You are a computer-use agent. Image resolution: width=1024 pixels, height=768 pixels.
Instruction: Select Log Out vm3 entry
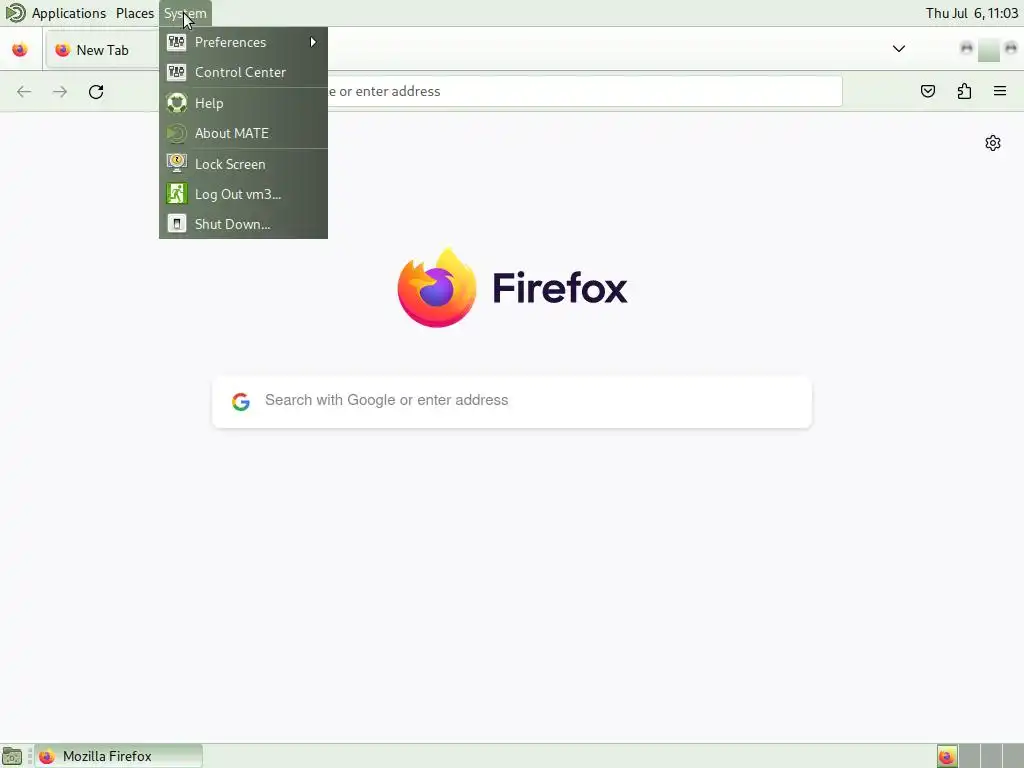(x=243, y=194)
